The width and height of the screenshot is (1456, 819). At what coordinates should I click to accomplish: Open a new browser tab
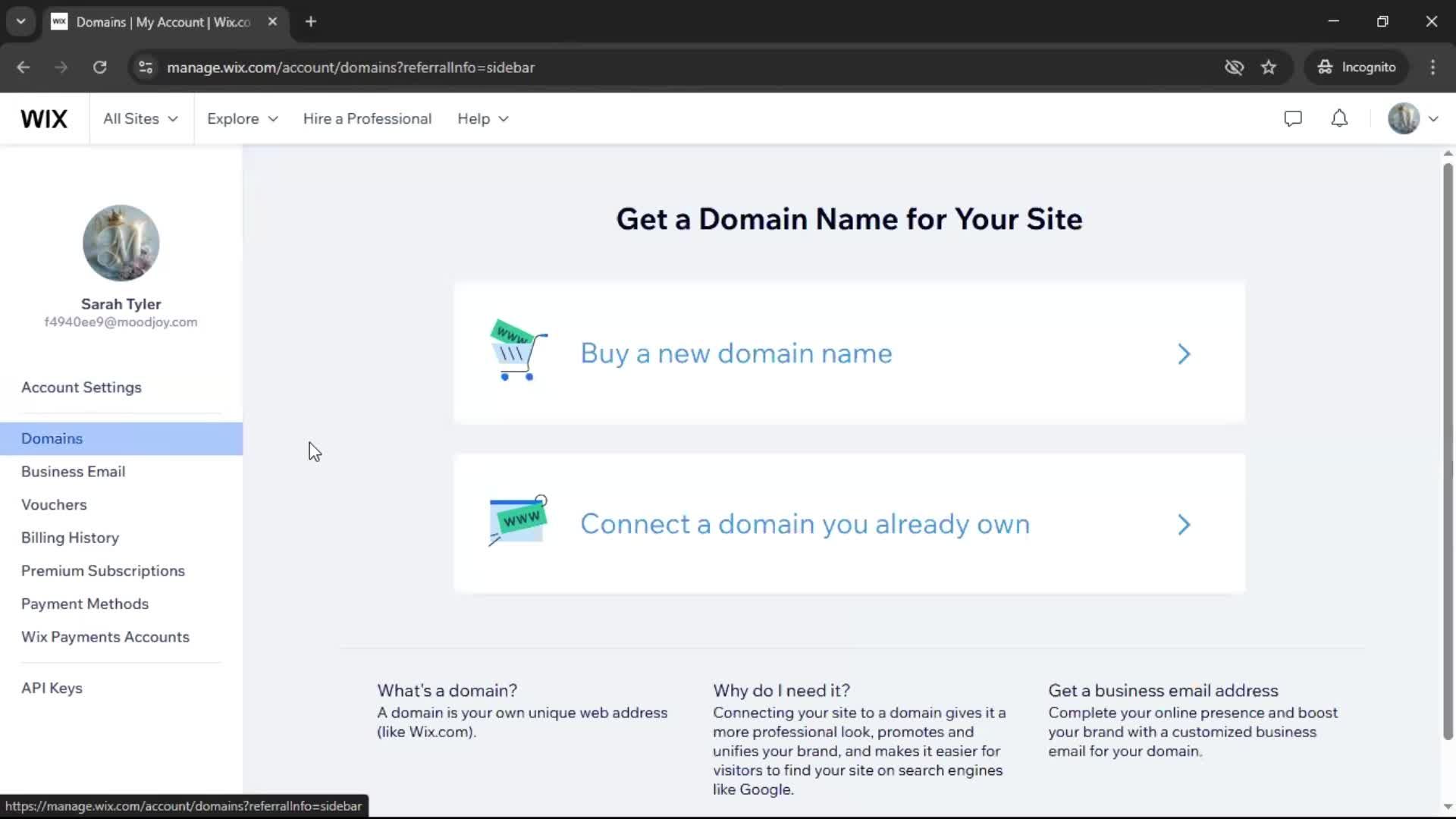311,22
